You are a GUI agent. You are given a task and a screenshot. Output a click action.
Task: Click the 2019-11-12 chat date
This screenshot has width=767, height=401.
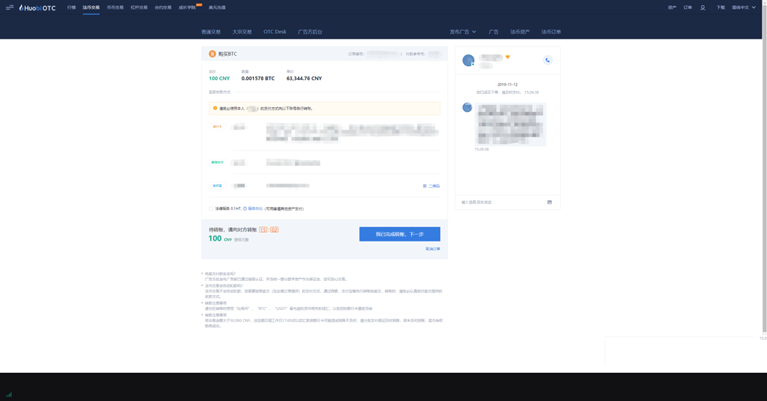[507, 85]
